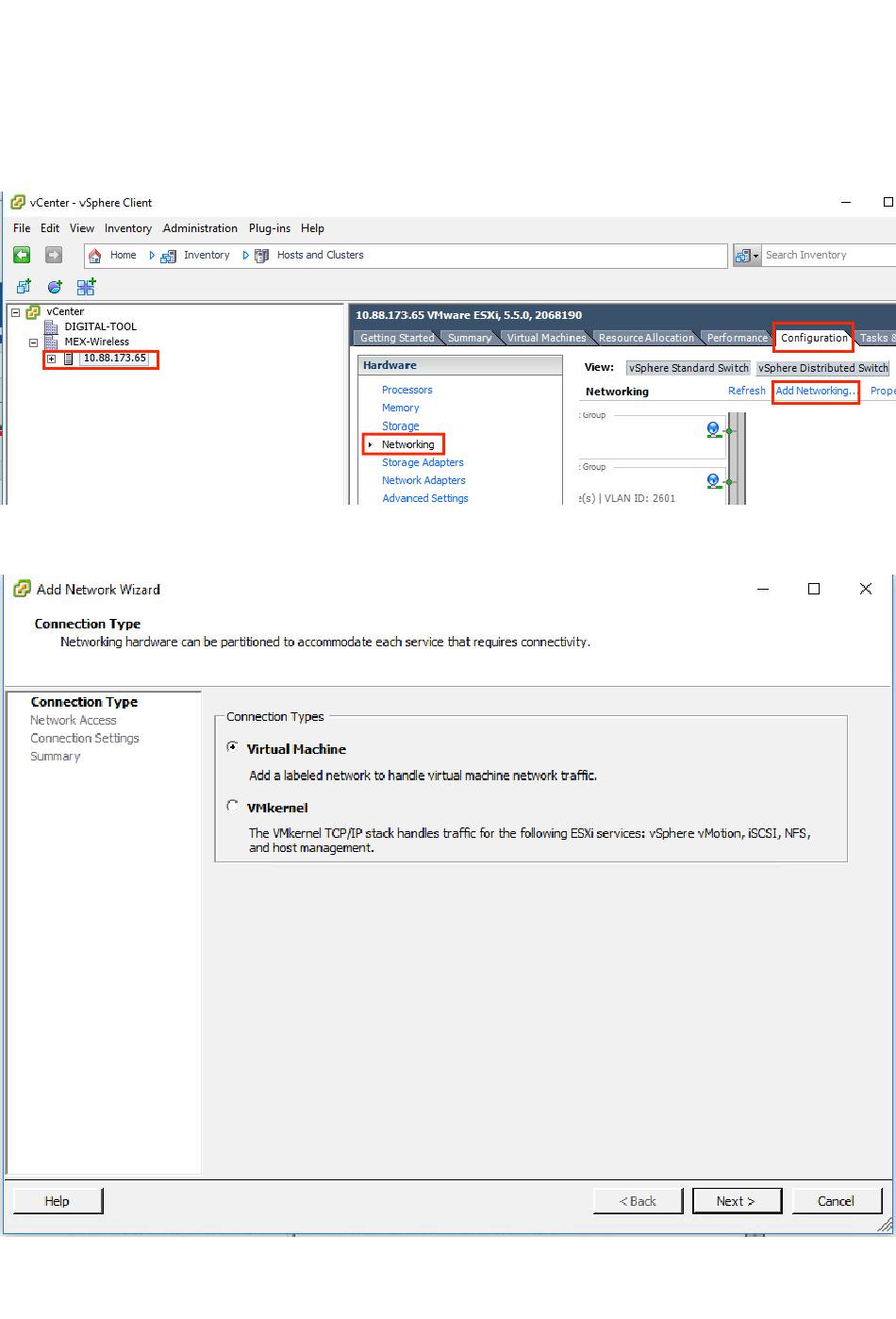
Task: Open the File menu
Action: [22, 228]
